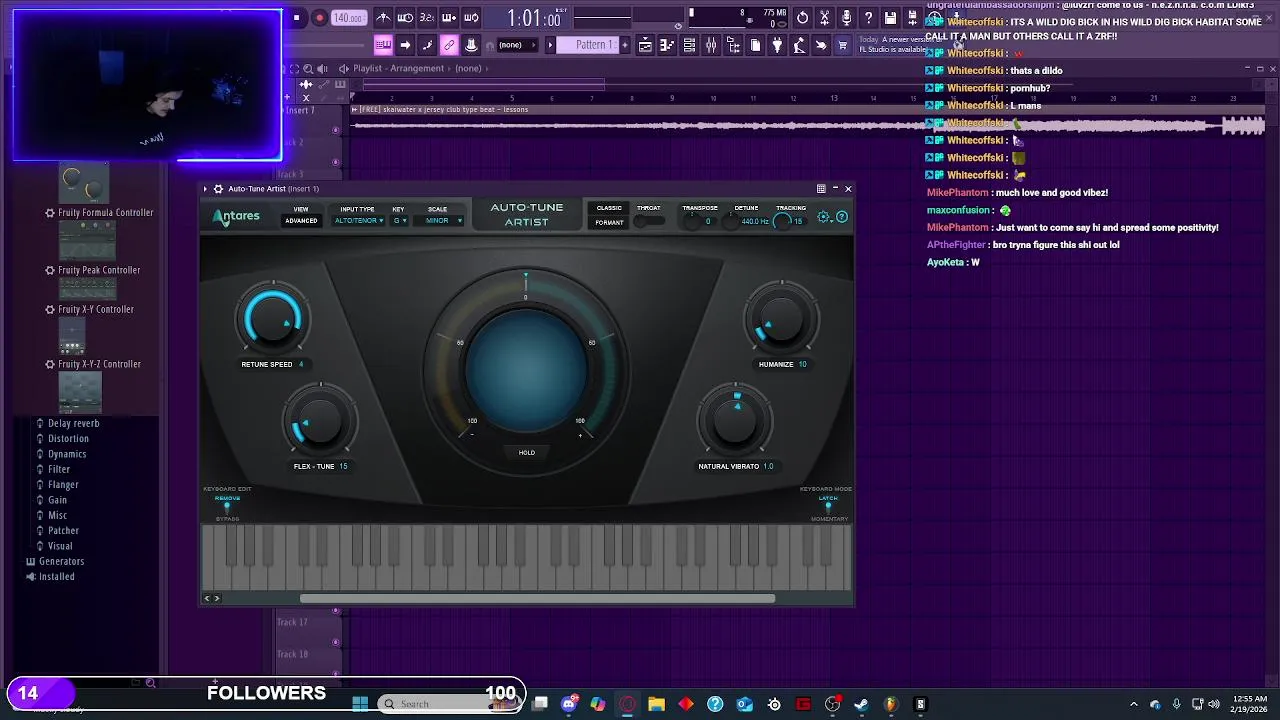Toggle Keyboard Edit Remove/Bypass switch
1280x720 pixels.
(227, 508)
